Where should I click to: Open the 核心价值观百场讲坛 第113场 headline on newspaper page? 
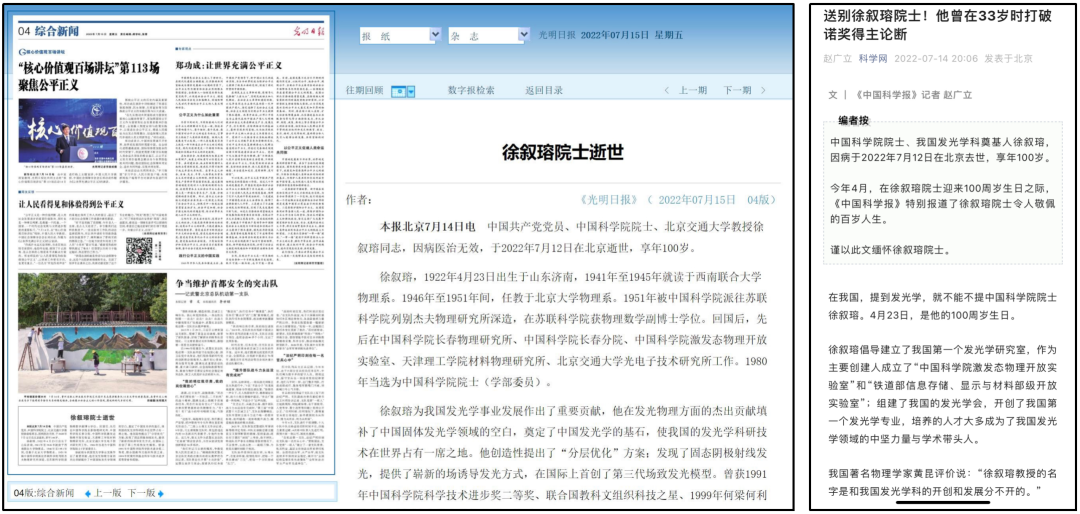tap(89, 76)
